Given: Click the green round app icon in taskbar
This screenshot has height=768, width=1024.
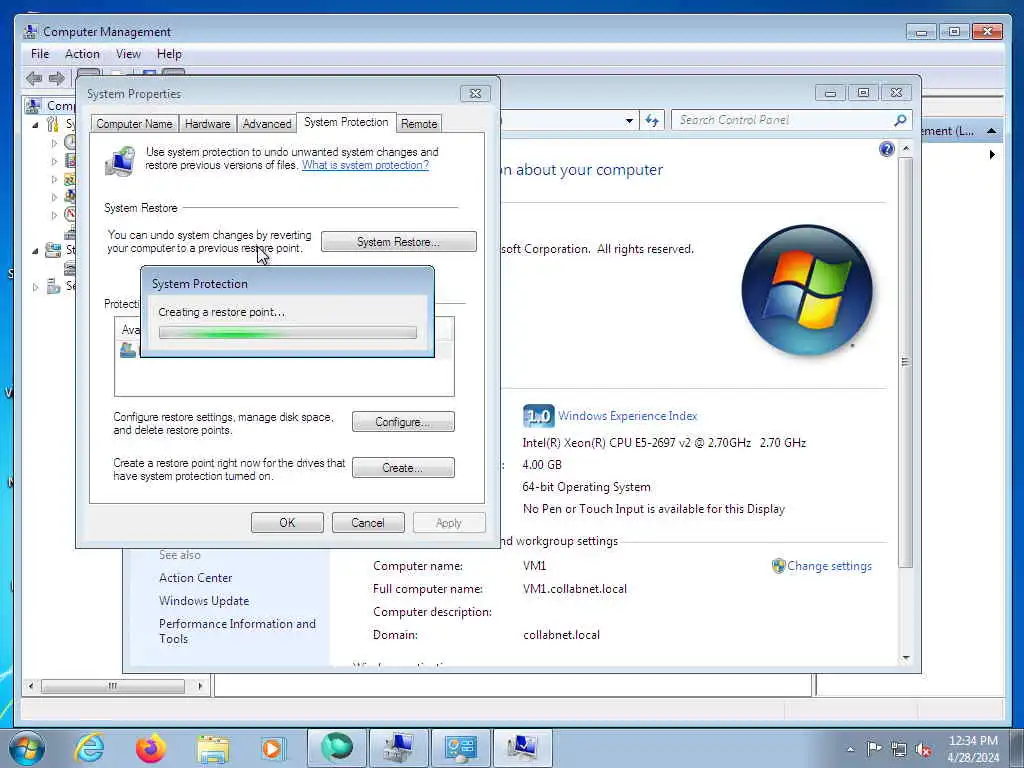Looking at the screenshot, I should click(336, 747).
